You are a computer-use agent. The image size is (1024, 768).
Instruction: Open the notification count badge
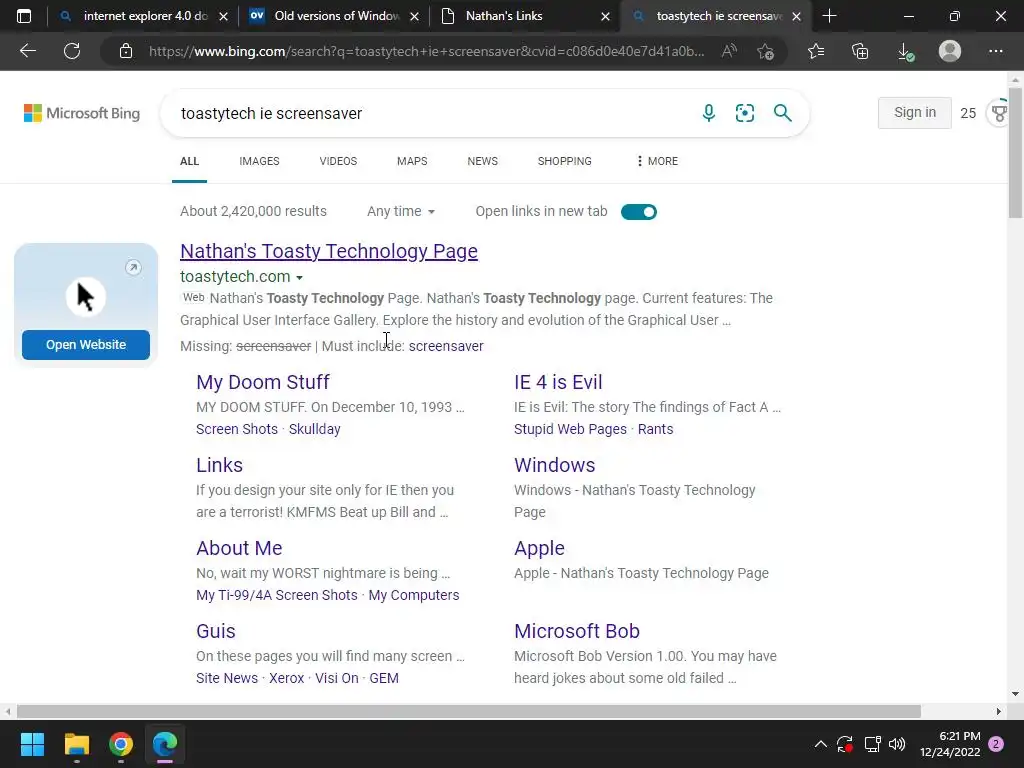996,744
